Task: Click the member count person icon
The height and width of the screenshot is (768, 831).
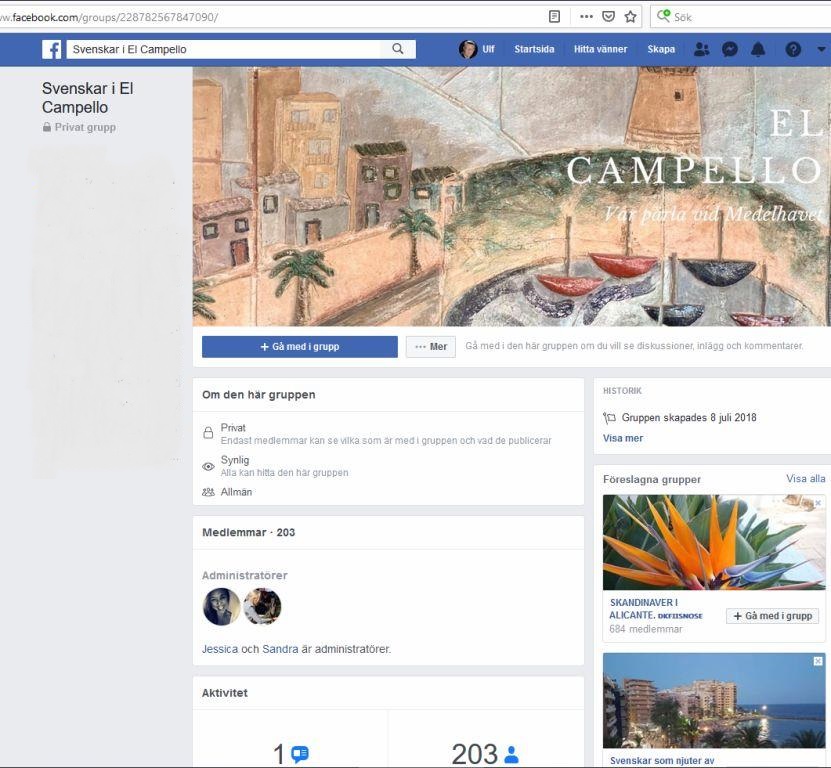Action: 511,754
